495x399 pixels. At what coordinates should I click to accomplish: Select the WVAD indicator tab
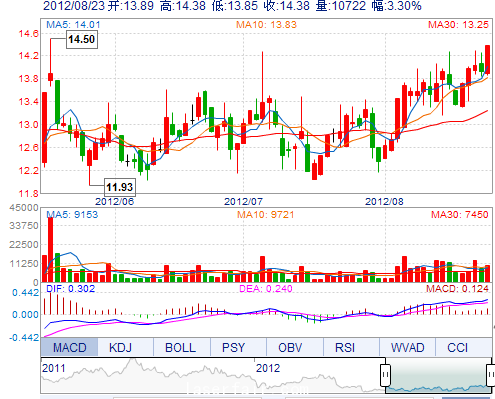[x=407, y=347]
